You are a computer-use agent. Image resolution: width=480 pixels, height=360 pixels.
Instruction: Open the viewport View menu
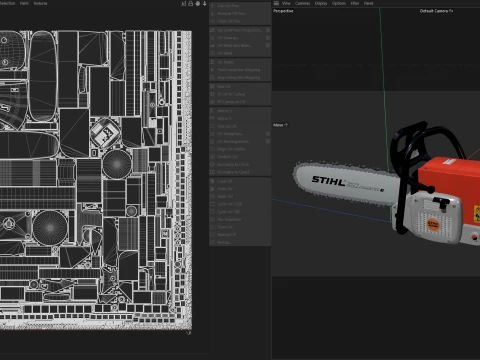(x=286, y=3)
